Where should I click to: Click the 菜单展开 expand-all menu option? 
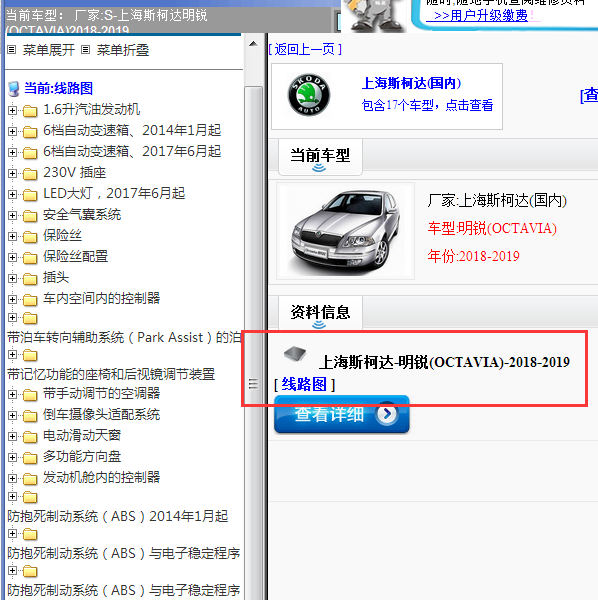click(x=49, y=50)
